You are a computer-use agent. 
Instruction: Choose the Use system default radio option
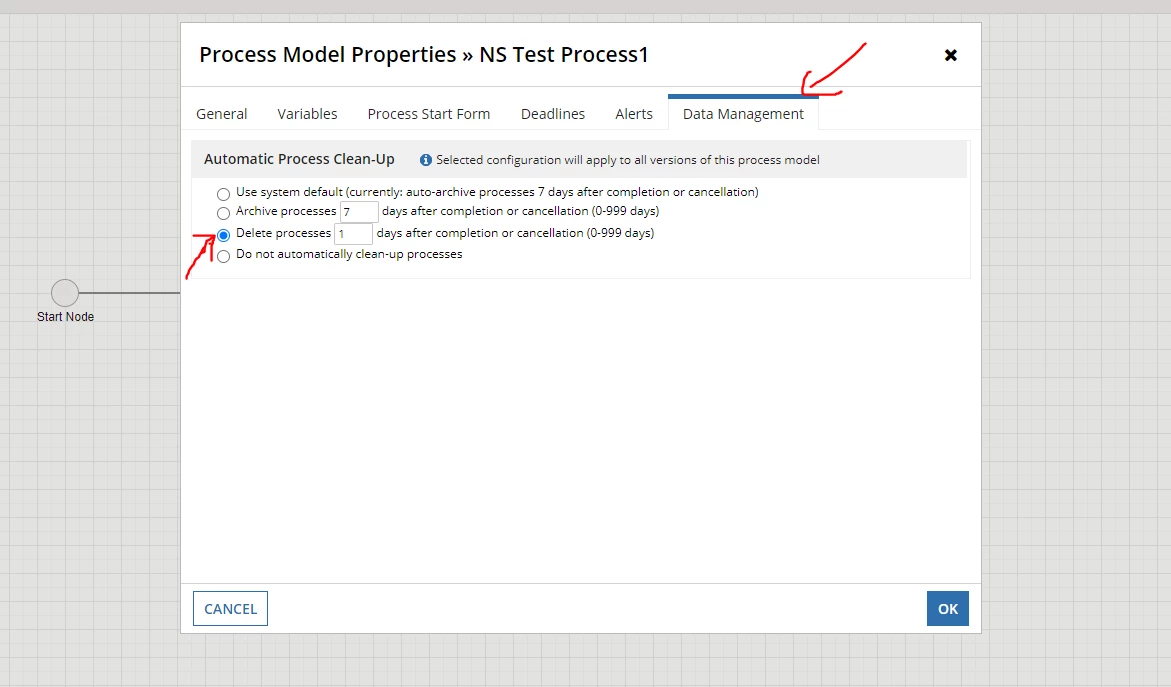coord(223,194)
